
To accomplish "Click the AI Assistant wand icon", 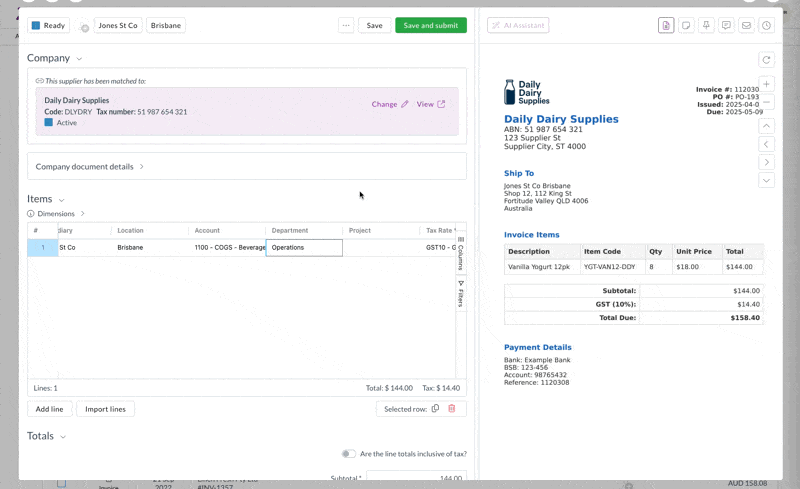I will point(496,25).
